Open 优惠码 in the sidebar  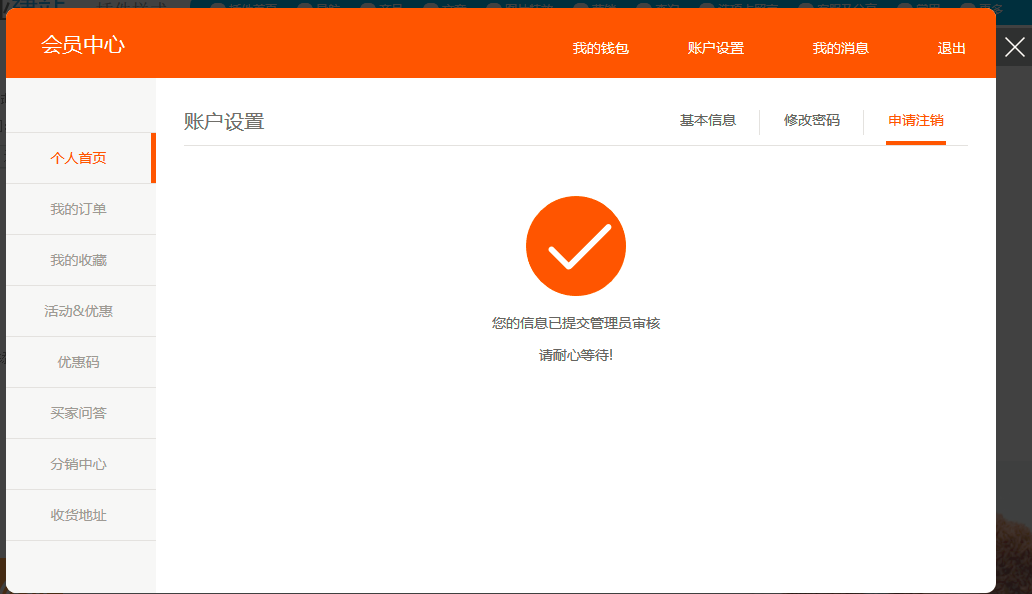point(79,362)
